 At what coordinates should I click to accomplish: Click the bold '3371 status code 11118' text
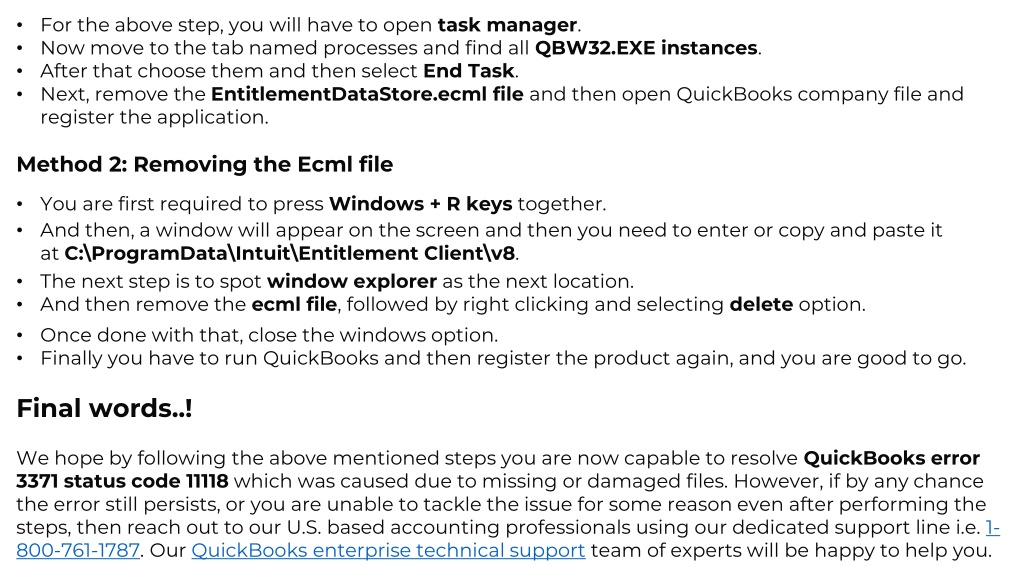122,481
